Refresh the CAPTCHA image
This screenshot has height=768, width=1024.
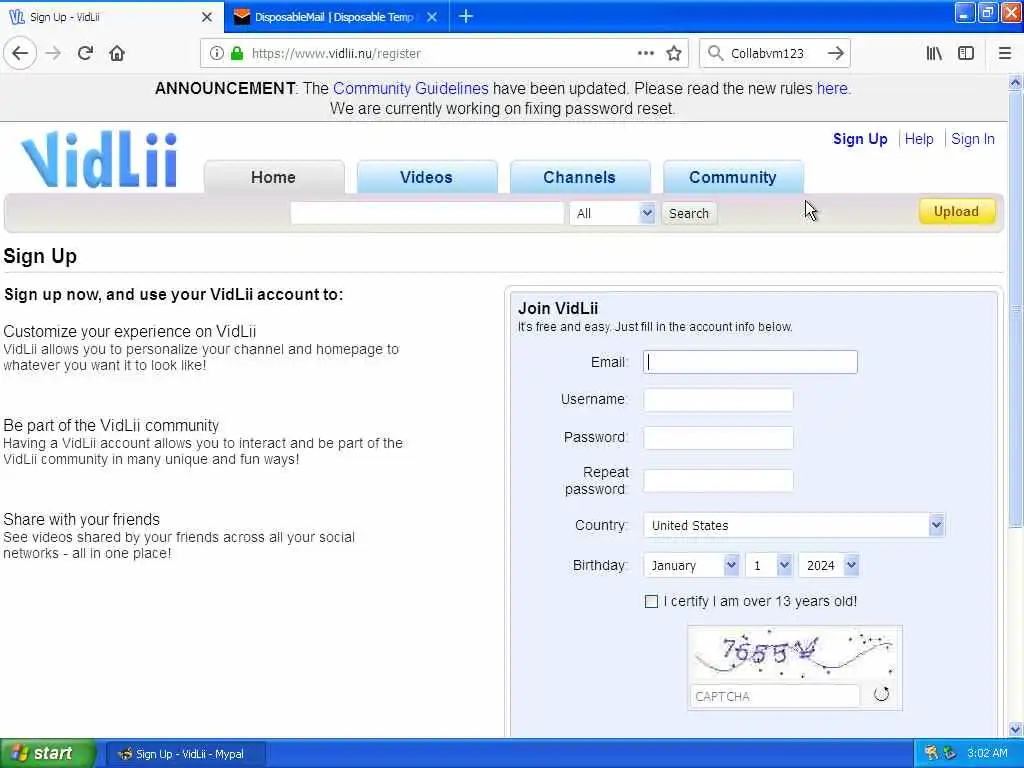(881, 694)
